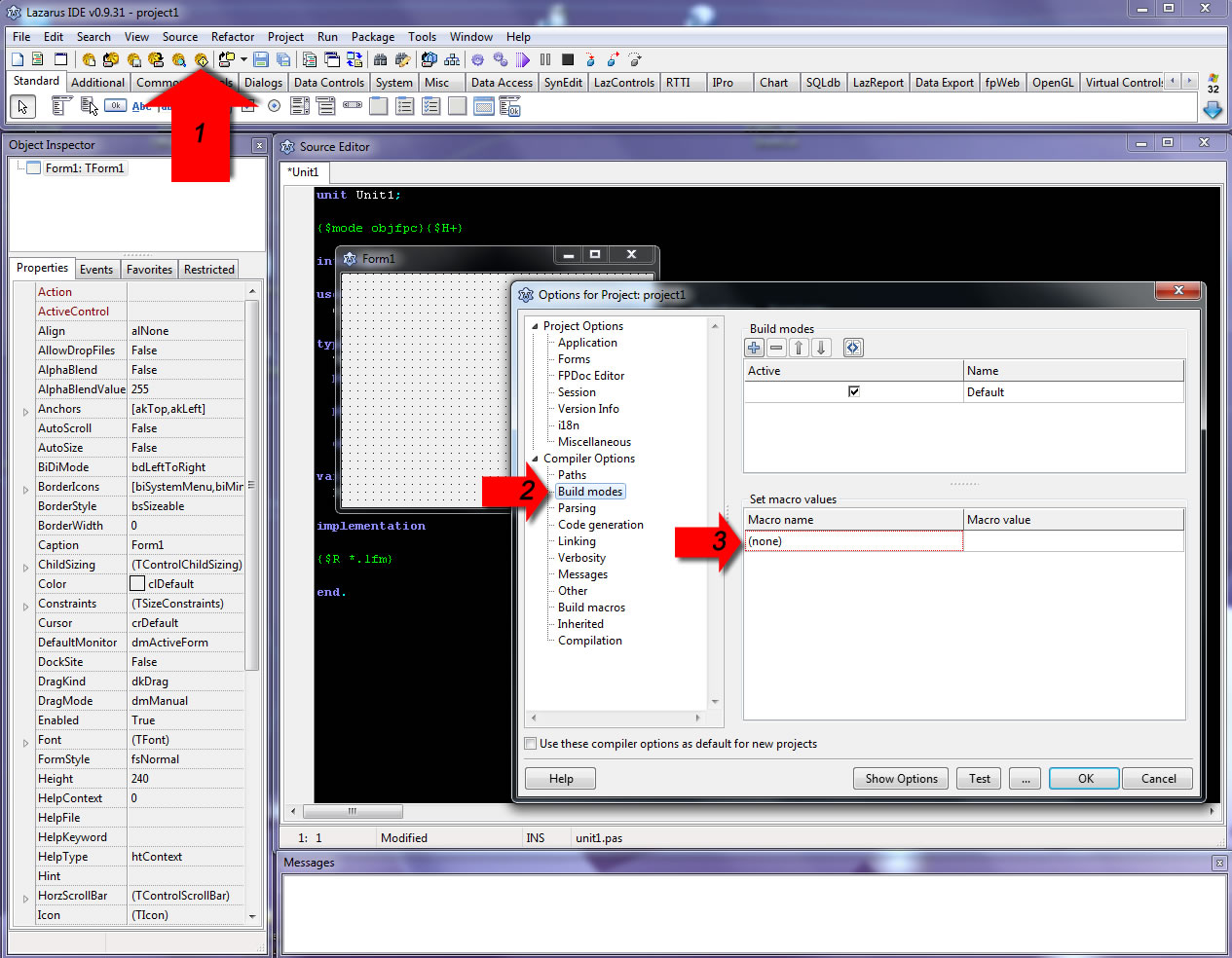Select TButton Ok component in palette

115,105
